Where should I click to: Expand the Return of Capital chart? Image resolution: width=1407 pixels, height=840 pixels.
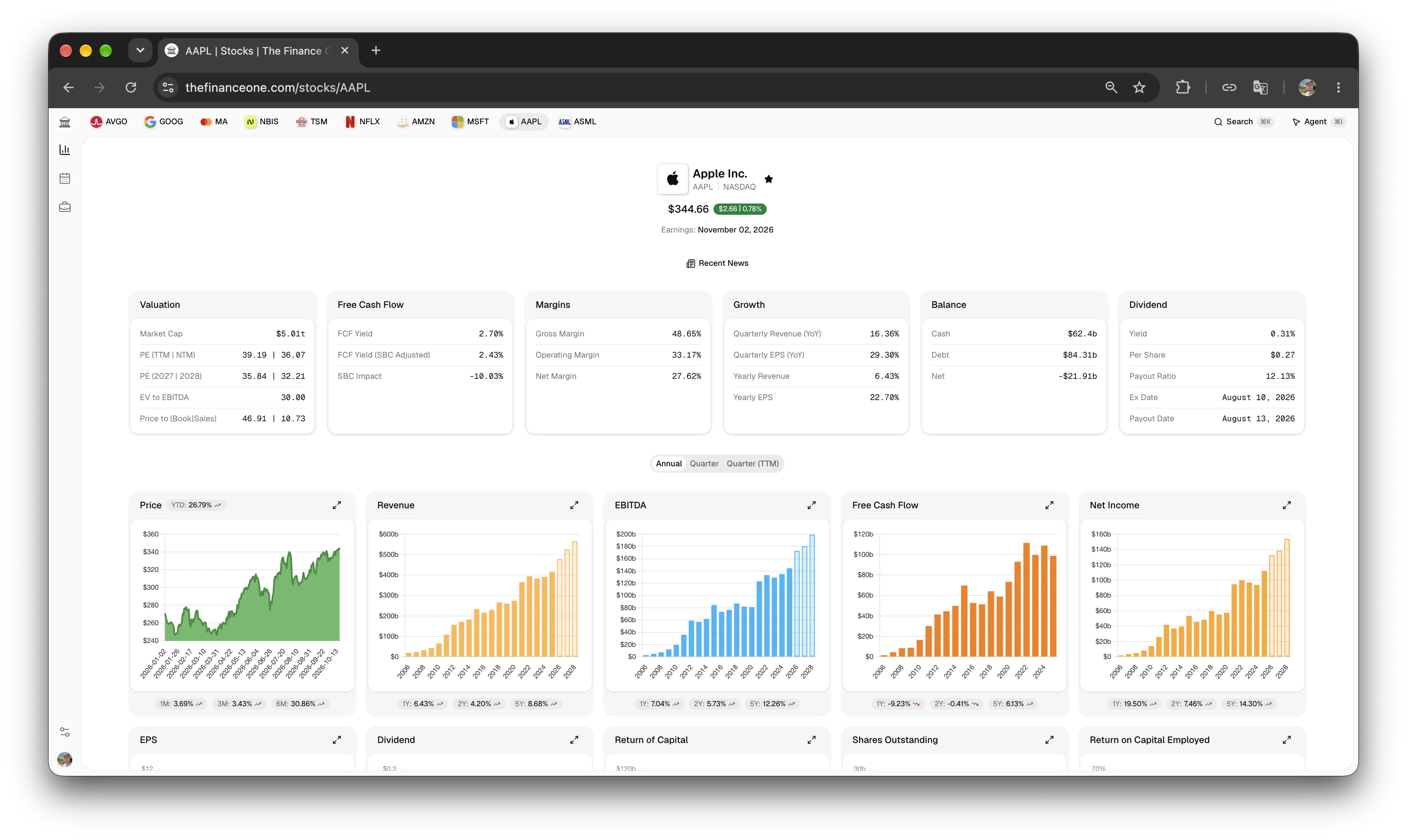point(811,740)
